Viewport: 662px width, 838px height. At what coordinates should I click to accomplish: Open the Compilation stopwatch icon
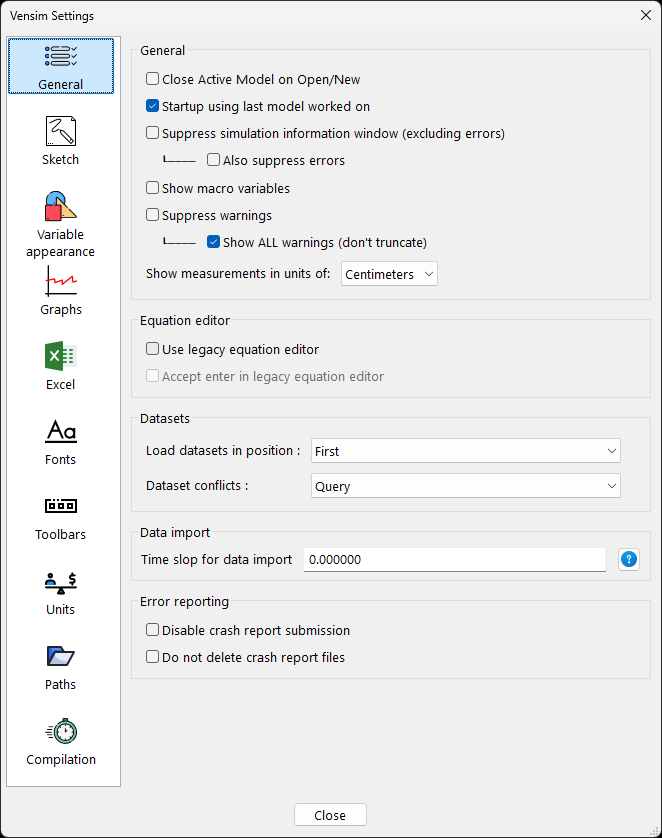(x=60, y=732)
